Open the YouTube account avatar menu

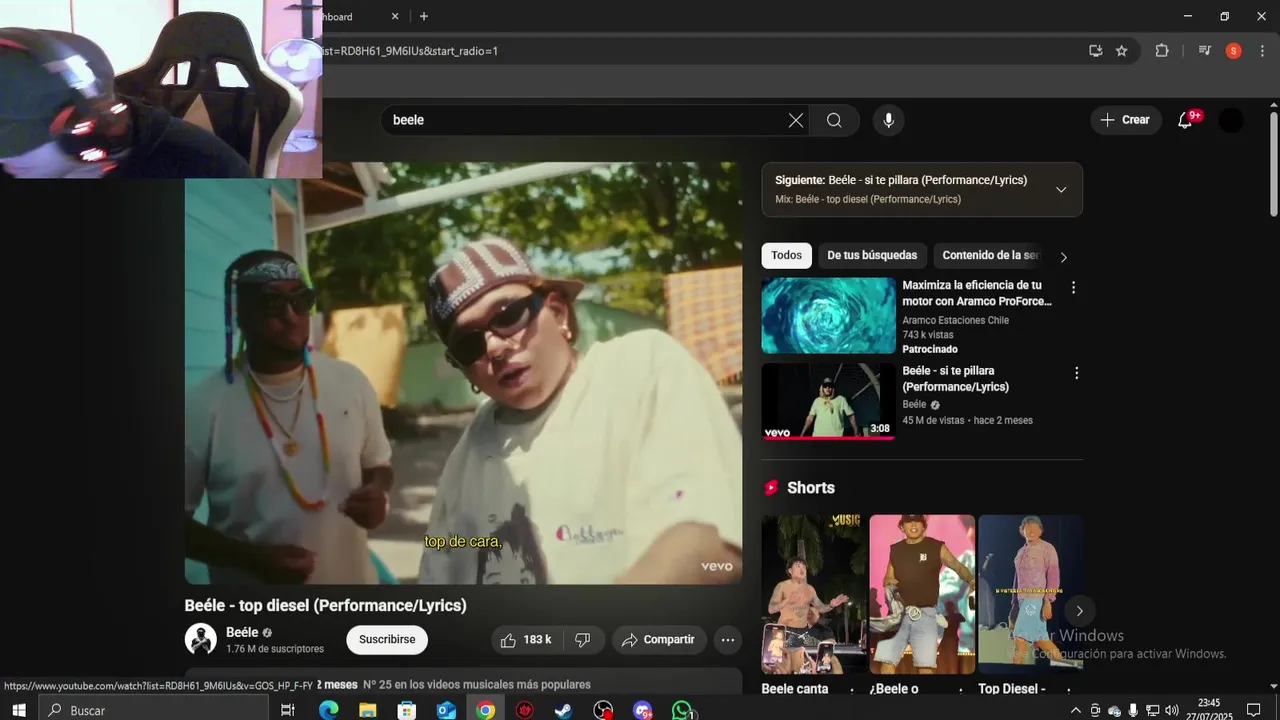pos(1231,120)
